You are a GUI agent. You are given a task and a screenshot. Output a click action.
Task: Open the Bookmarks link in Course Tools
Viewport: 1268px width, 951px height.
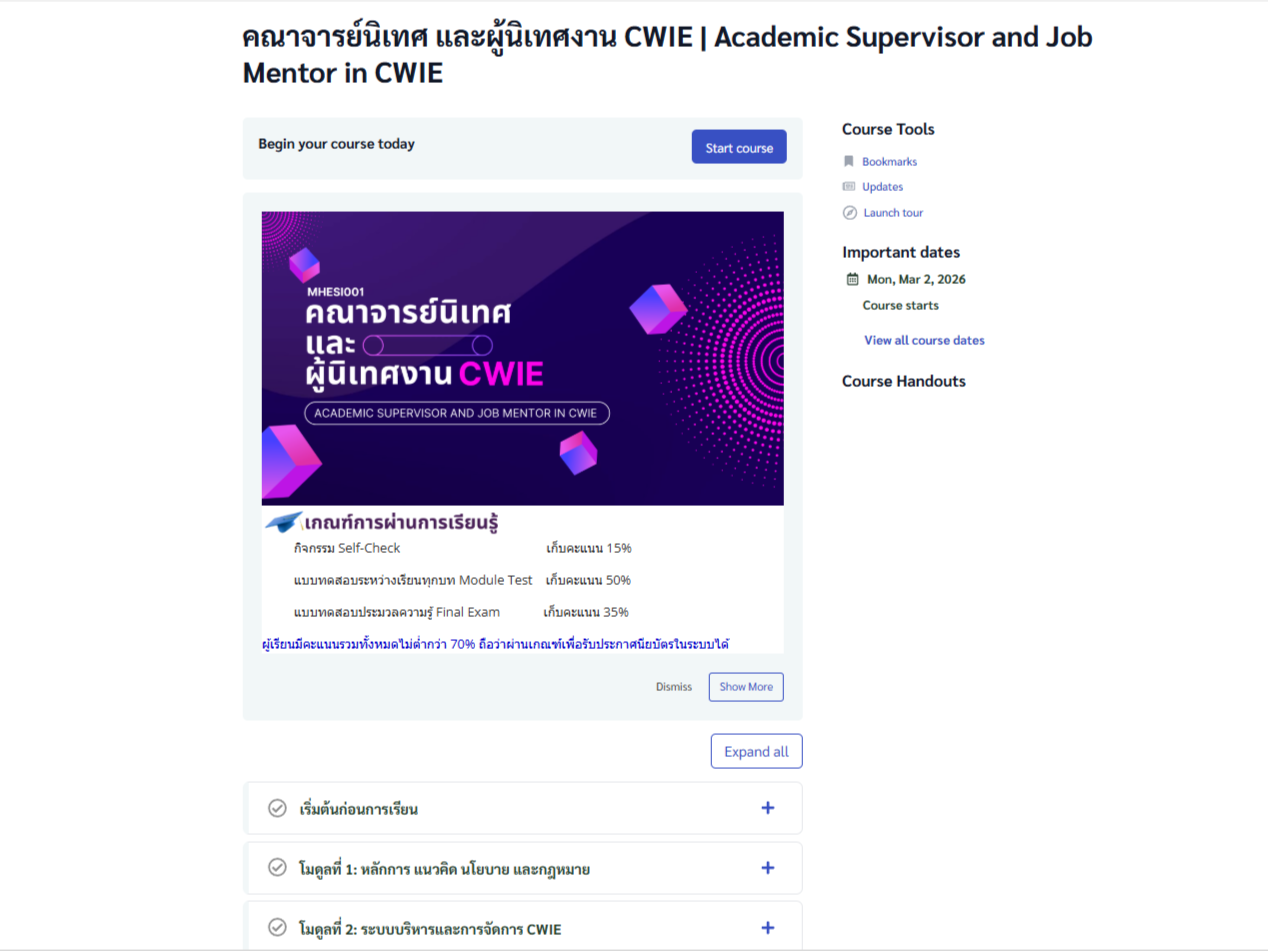889,161
